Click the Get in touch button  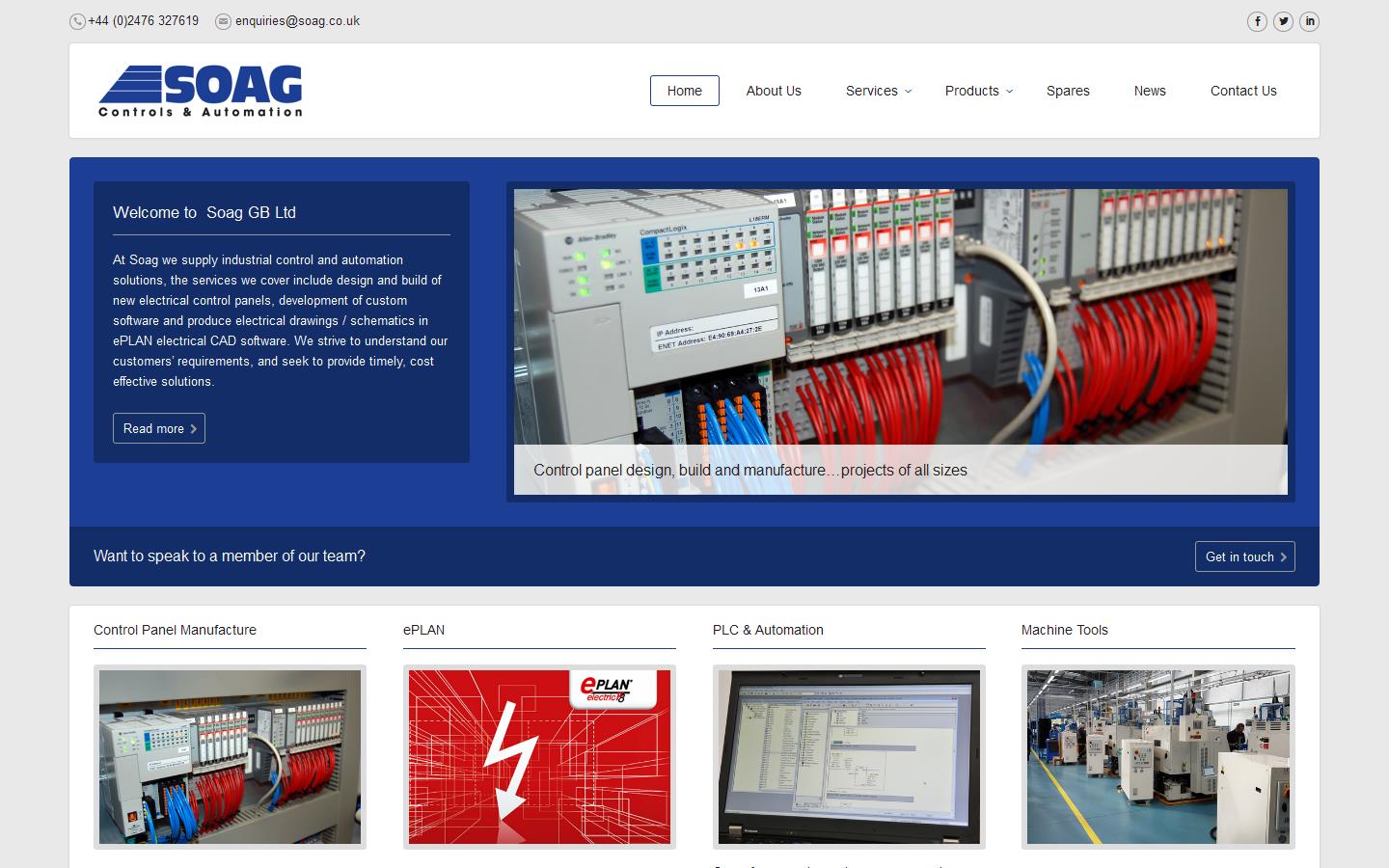tap(1244, 556)
